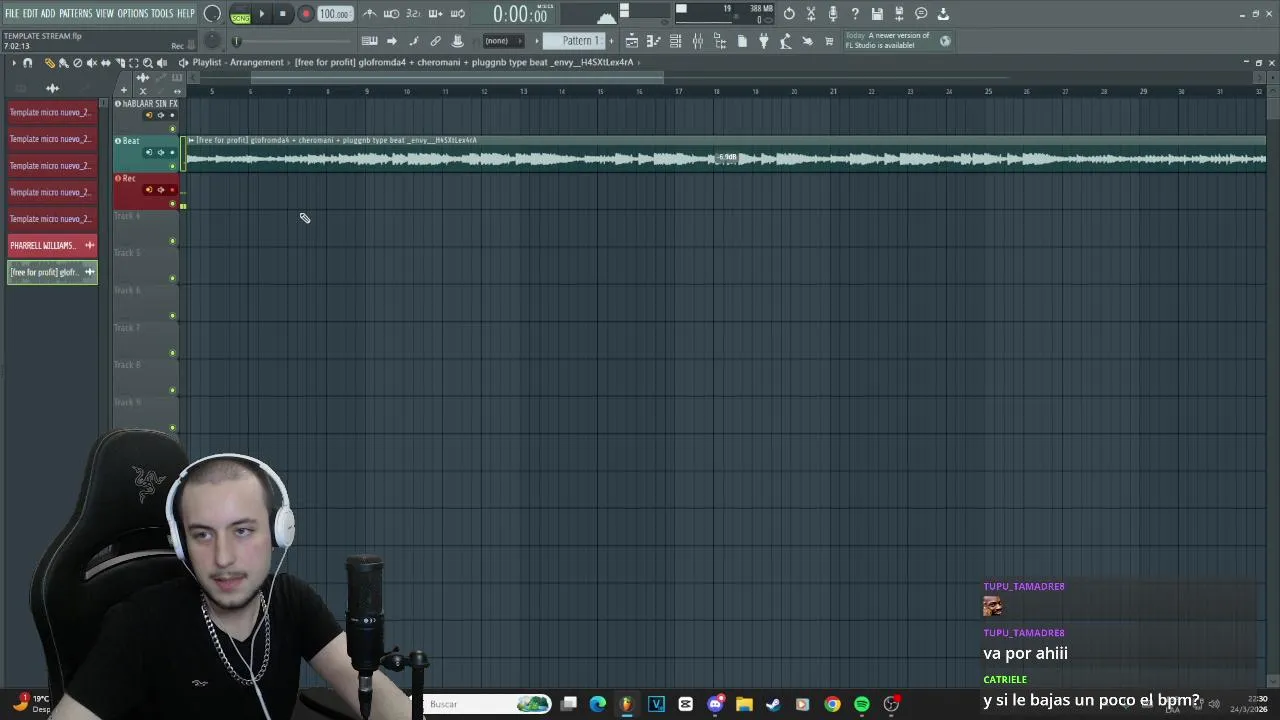1280x720 pixels.
Task: Select 'PHARRELL WILLIAMS' clip in picker
Action: tap(52, 245)
